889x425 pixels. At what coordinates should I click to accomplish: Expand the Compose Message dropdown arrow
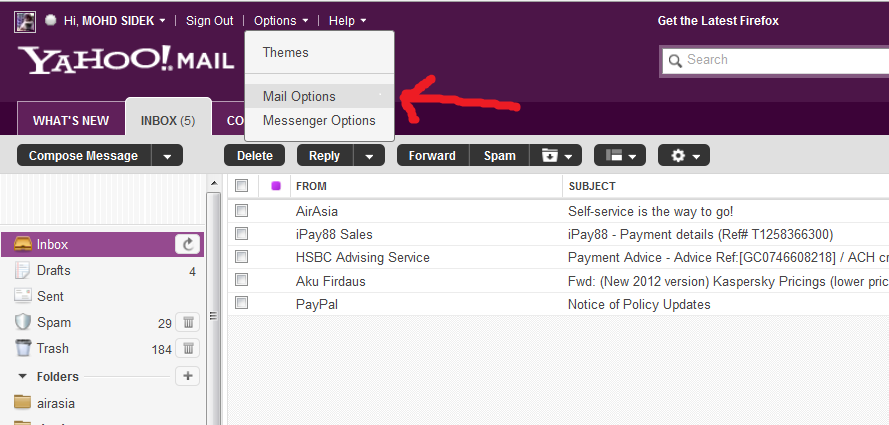click(x=167, y=155)
